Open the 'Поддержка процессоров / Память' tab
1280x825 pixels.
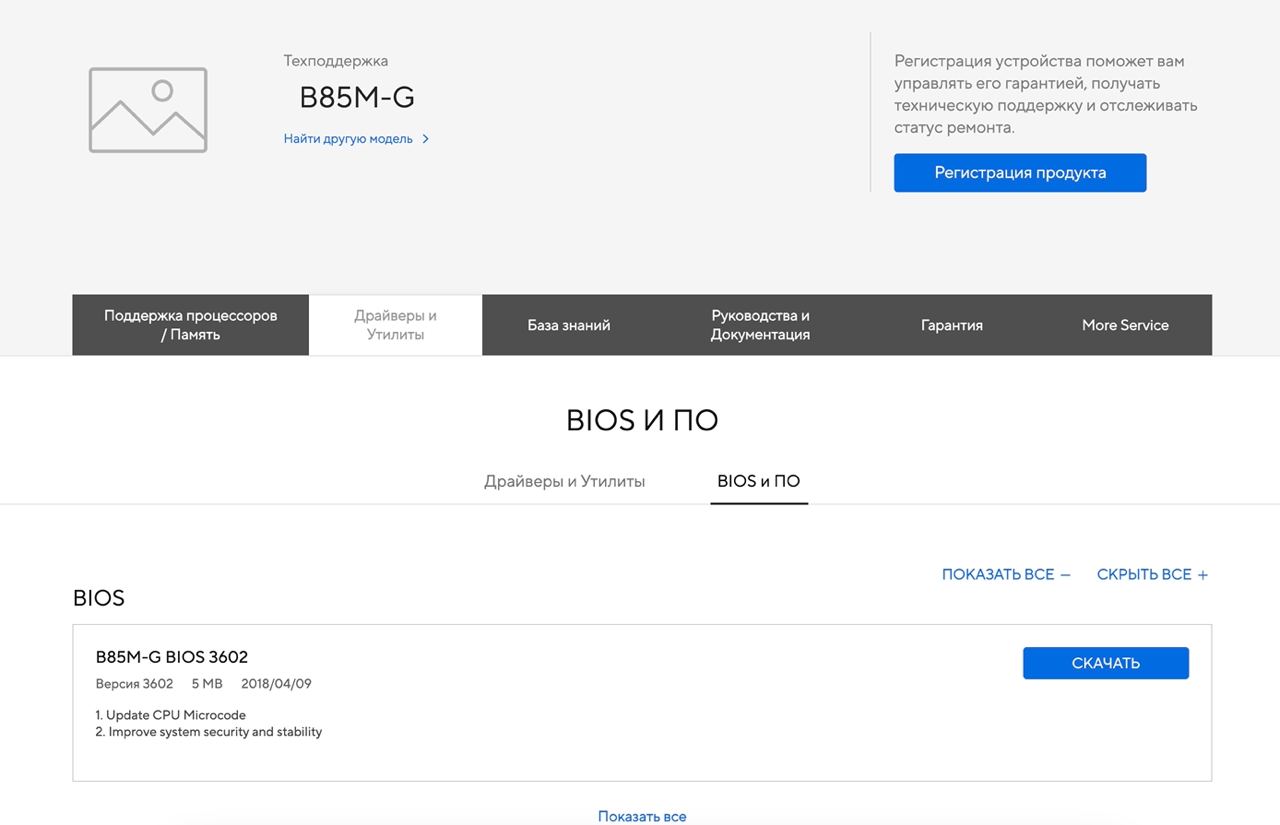[x=190, y=325]
